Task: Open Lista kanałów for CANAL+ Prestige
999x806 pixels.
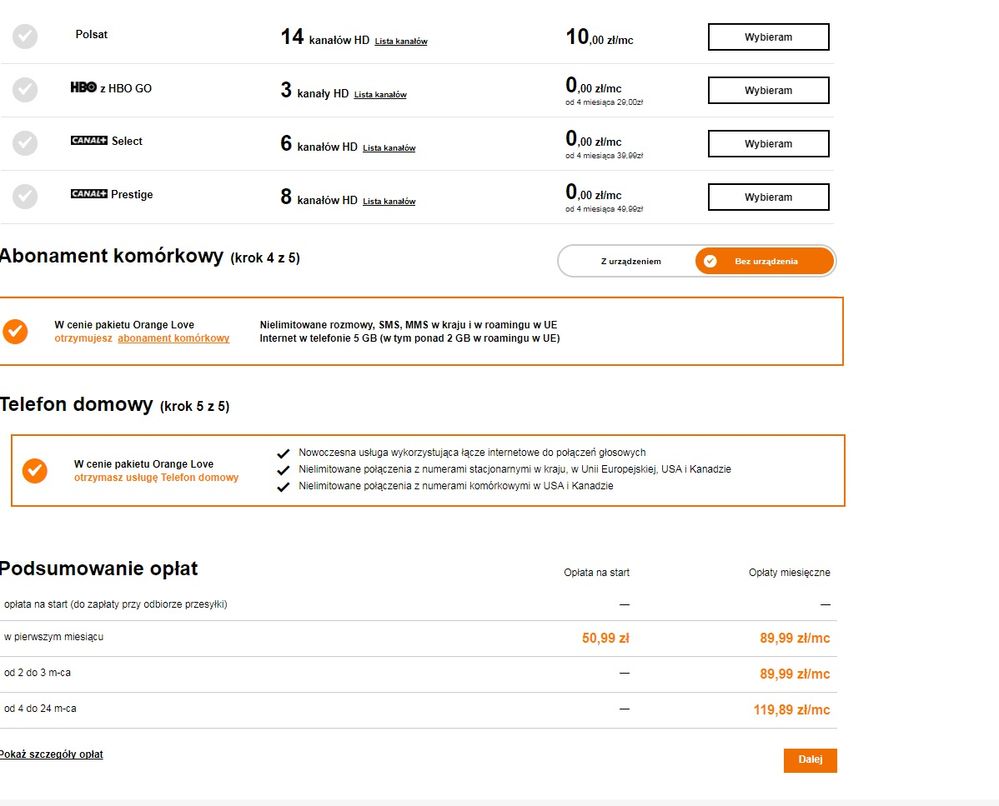Action: (x=389, y=201)
